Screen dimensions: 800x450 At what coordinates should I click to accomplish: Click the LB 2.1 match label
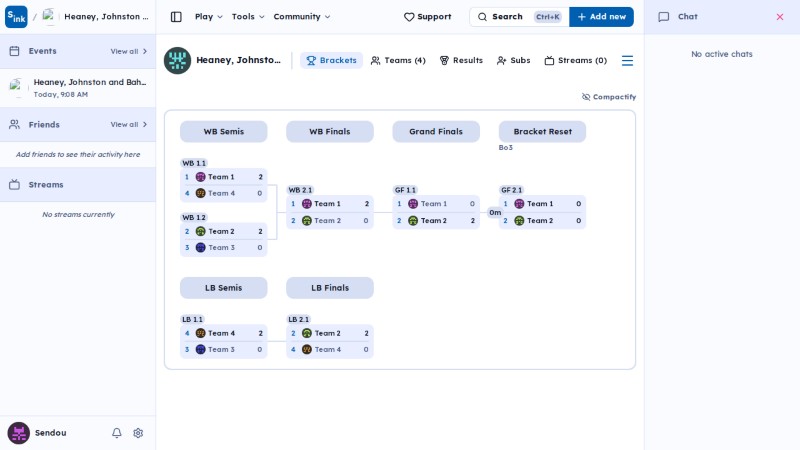[x=298, y=319]
